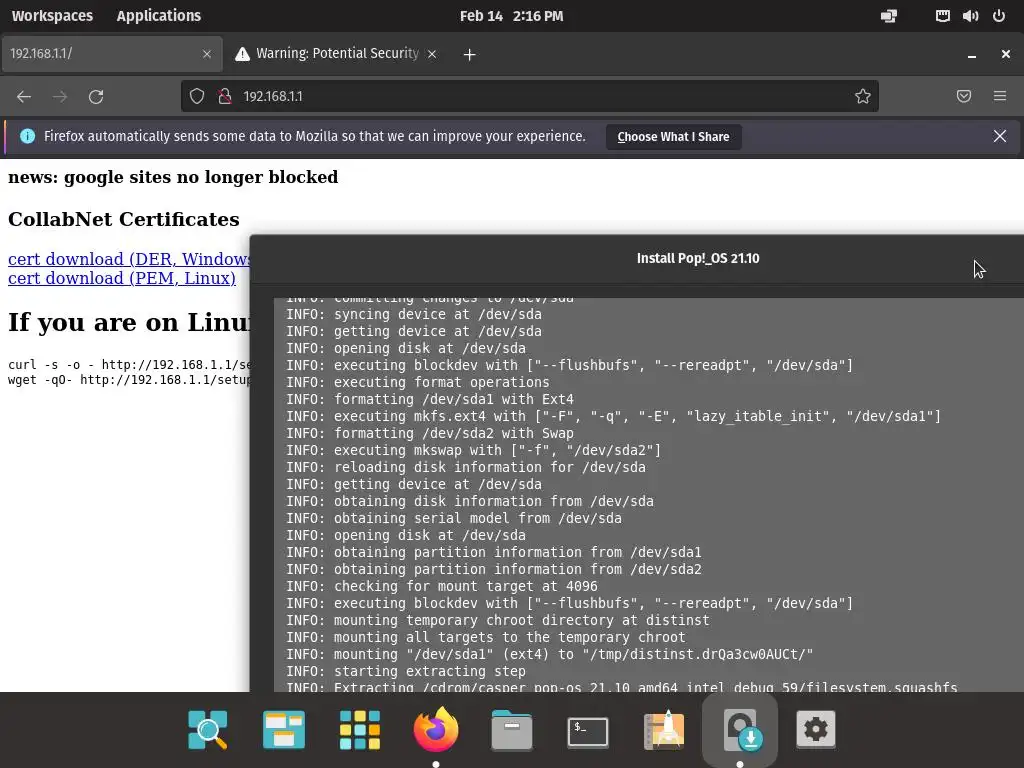
Task: Click the volume icon in top panel
Action: (970, 16)
